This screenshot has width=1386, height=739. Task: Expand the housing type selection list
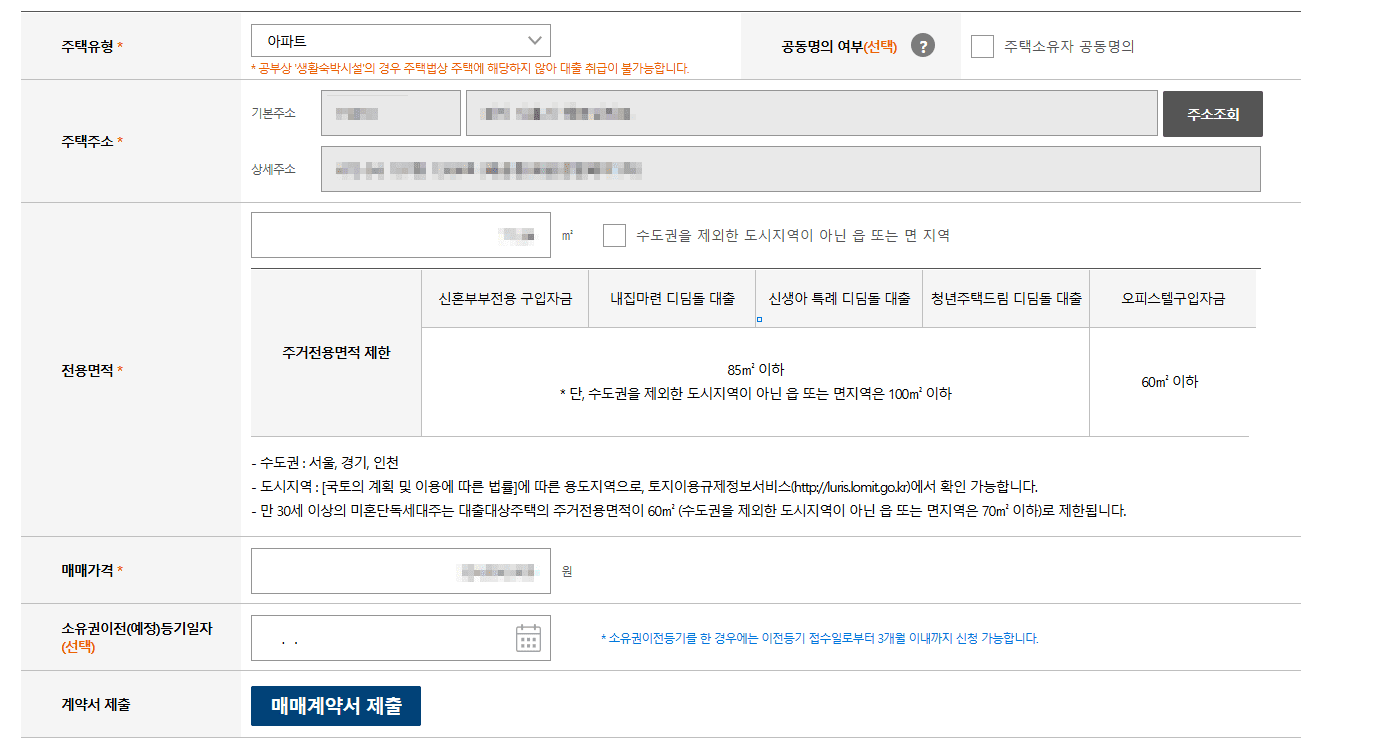[400, 40]
